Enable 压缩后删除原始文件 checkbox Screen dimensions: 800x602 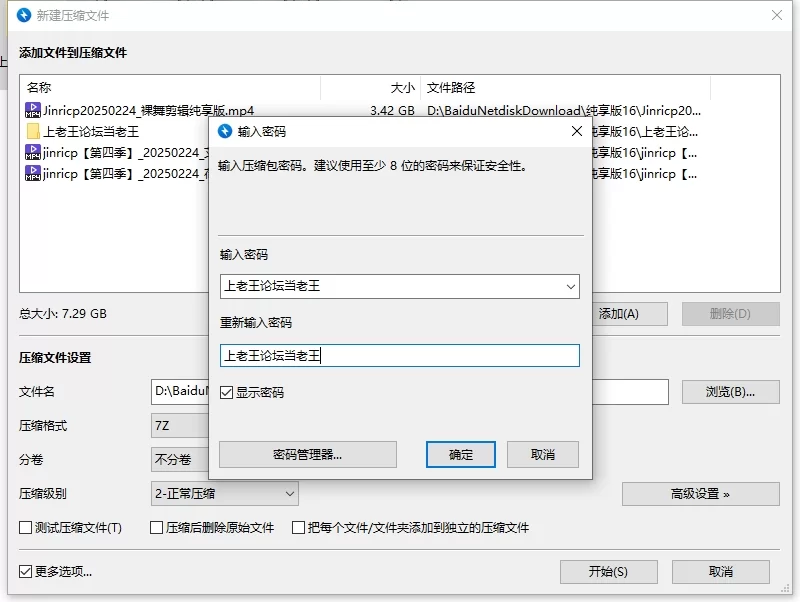click(x=157, y=528)
